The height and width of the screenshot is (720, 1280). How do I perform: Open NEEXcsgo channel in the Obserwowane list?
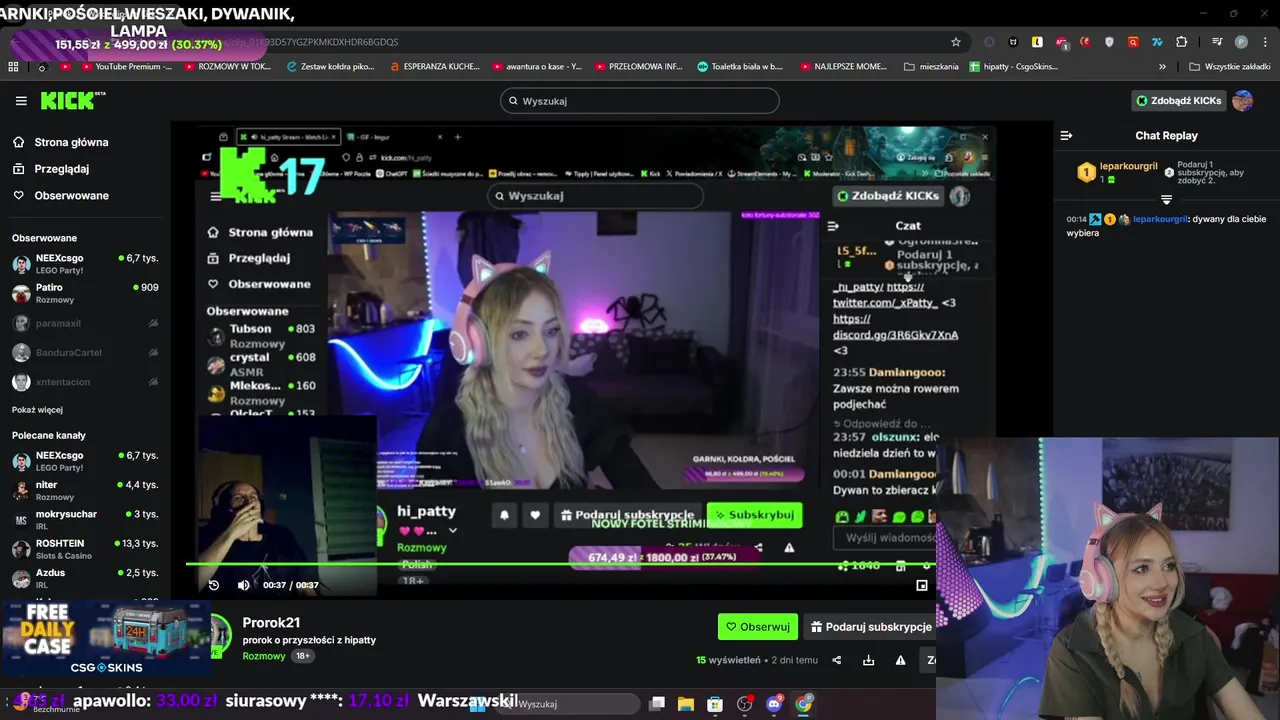point(84,264)
